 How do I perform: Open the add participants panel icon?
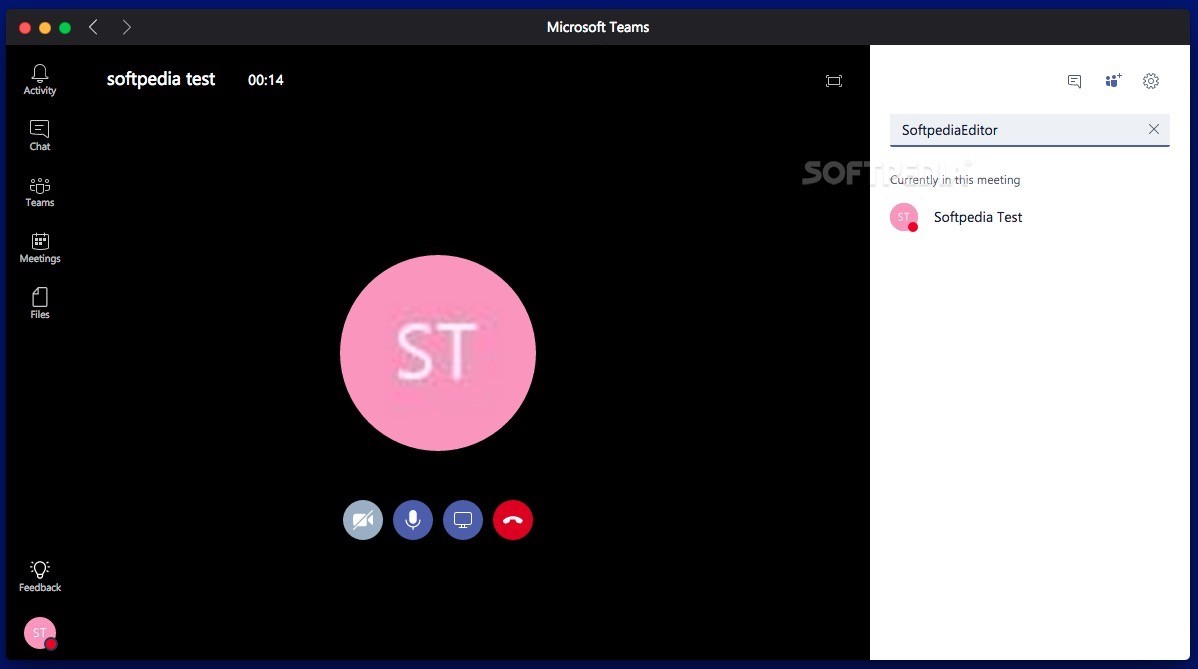click(1113, 80)
